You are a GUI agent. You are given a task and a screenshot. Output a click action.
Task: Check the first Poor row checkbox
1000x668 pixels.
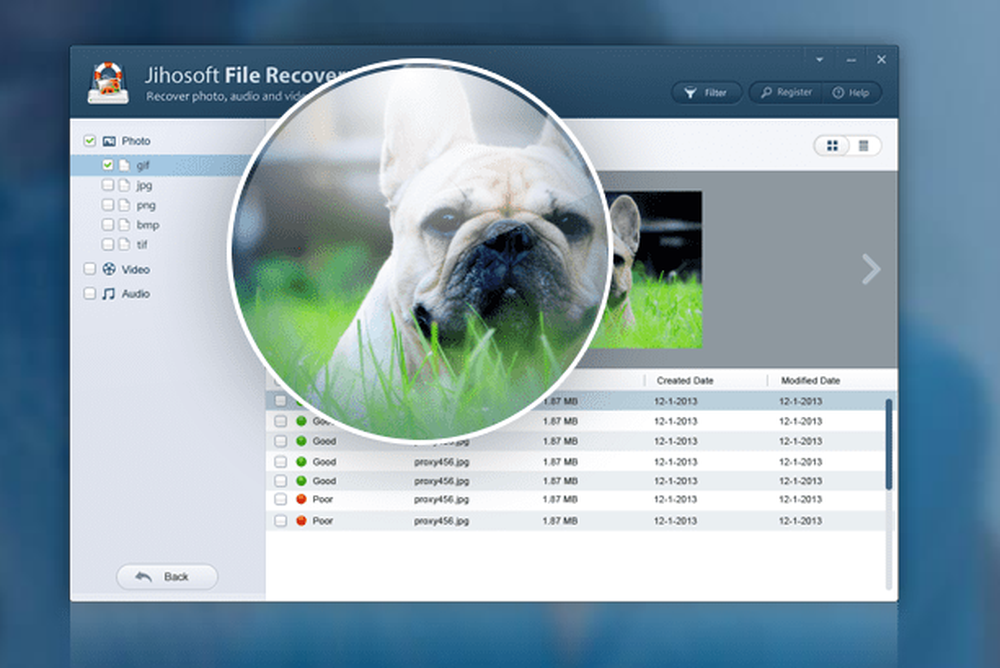(x=281, y=500)
